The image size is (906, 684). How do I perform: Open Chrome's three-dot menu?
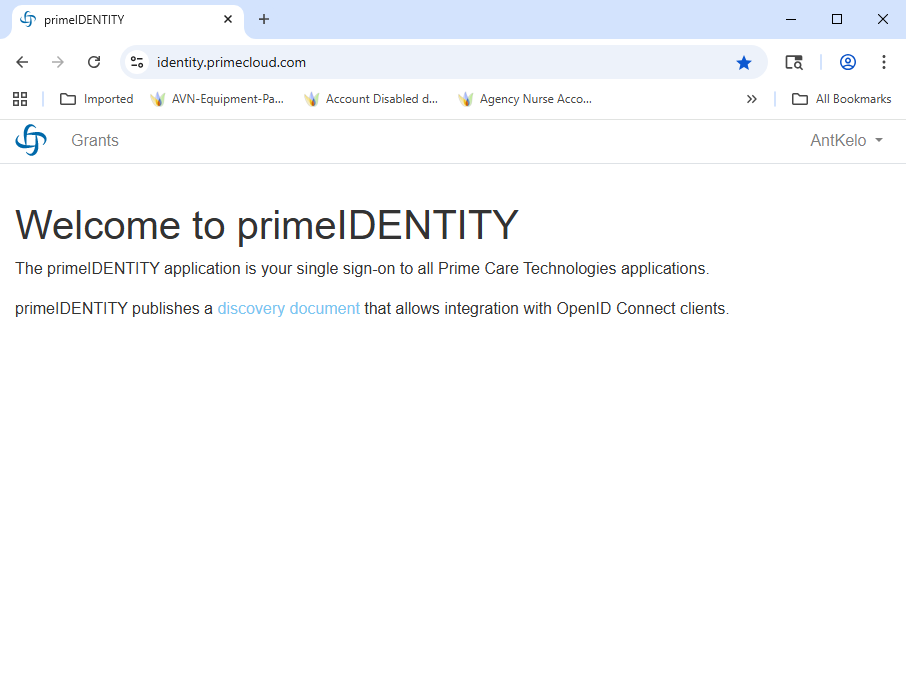click(x=883, y=62)
